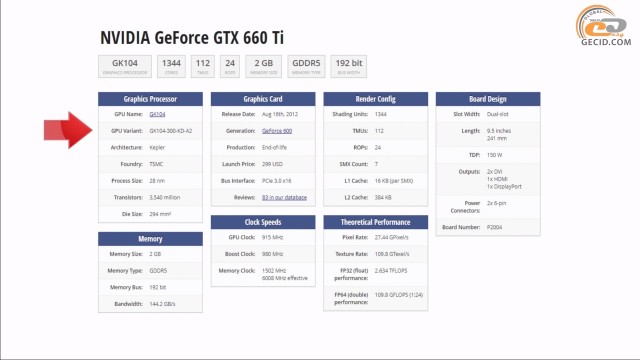The width and height of the screenshot is (640, 360).
Task: Select the Length value 9.5 inches
Action: click(x=499, y=131)
